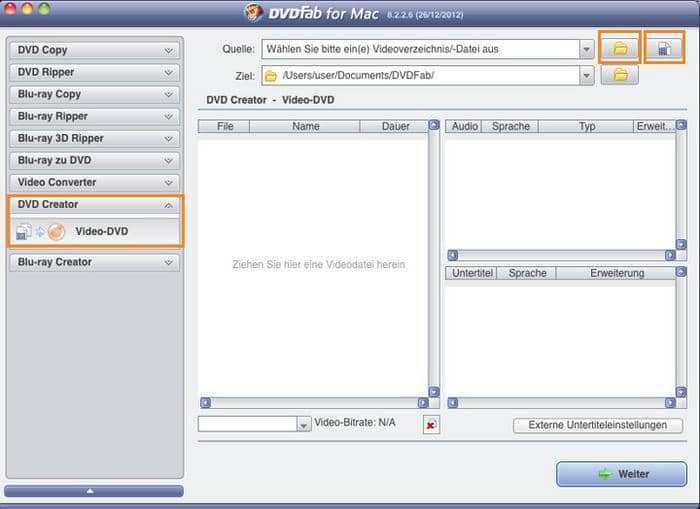Image resolution: width=700 pixels, height=509 pixels.
Task: Click the Dauer column header
Action: tap(395, 126)
